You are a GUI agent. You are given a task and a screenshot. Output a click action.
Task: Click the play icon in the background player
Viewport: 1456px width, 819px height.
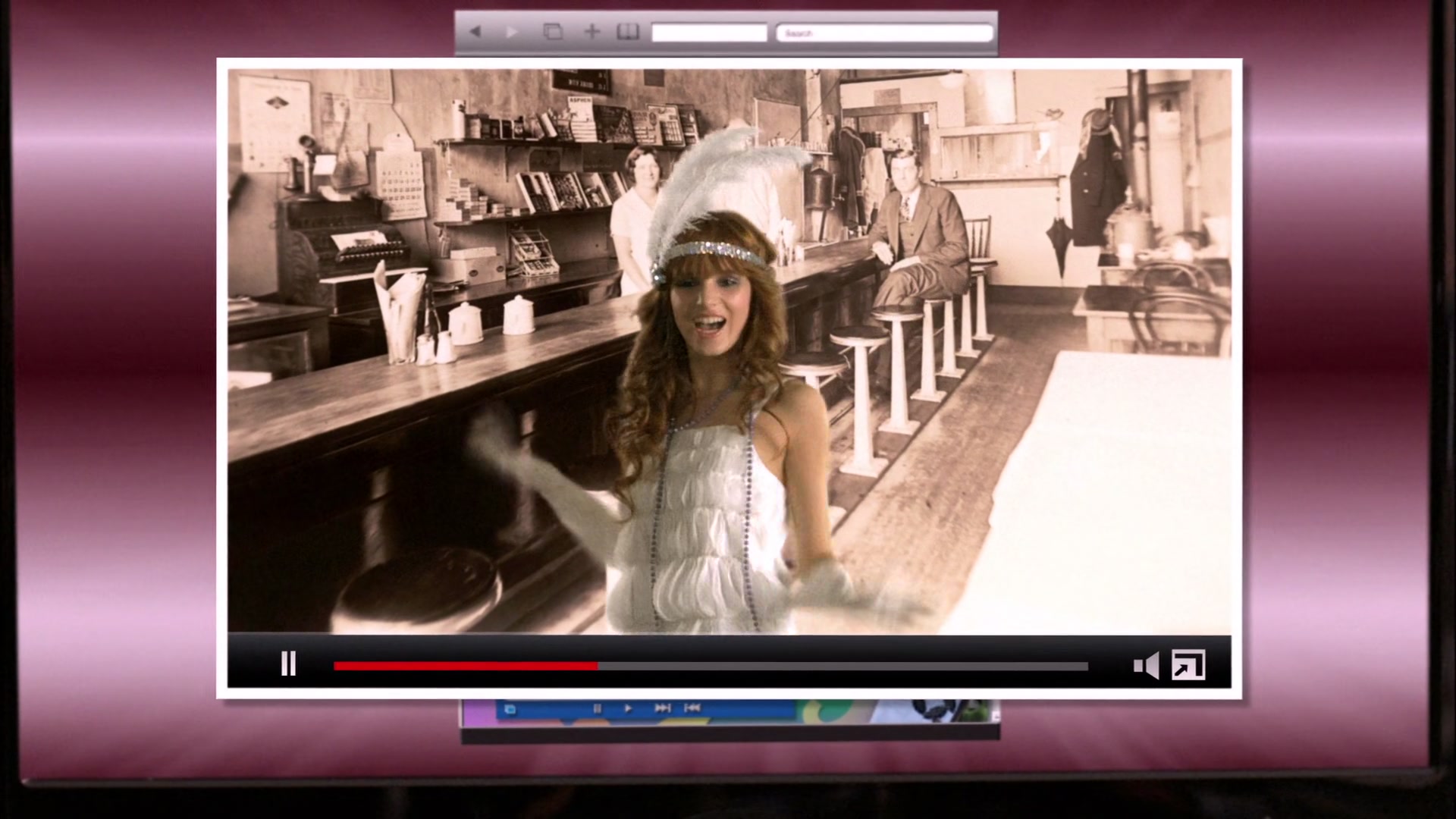coord(628,708)
